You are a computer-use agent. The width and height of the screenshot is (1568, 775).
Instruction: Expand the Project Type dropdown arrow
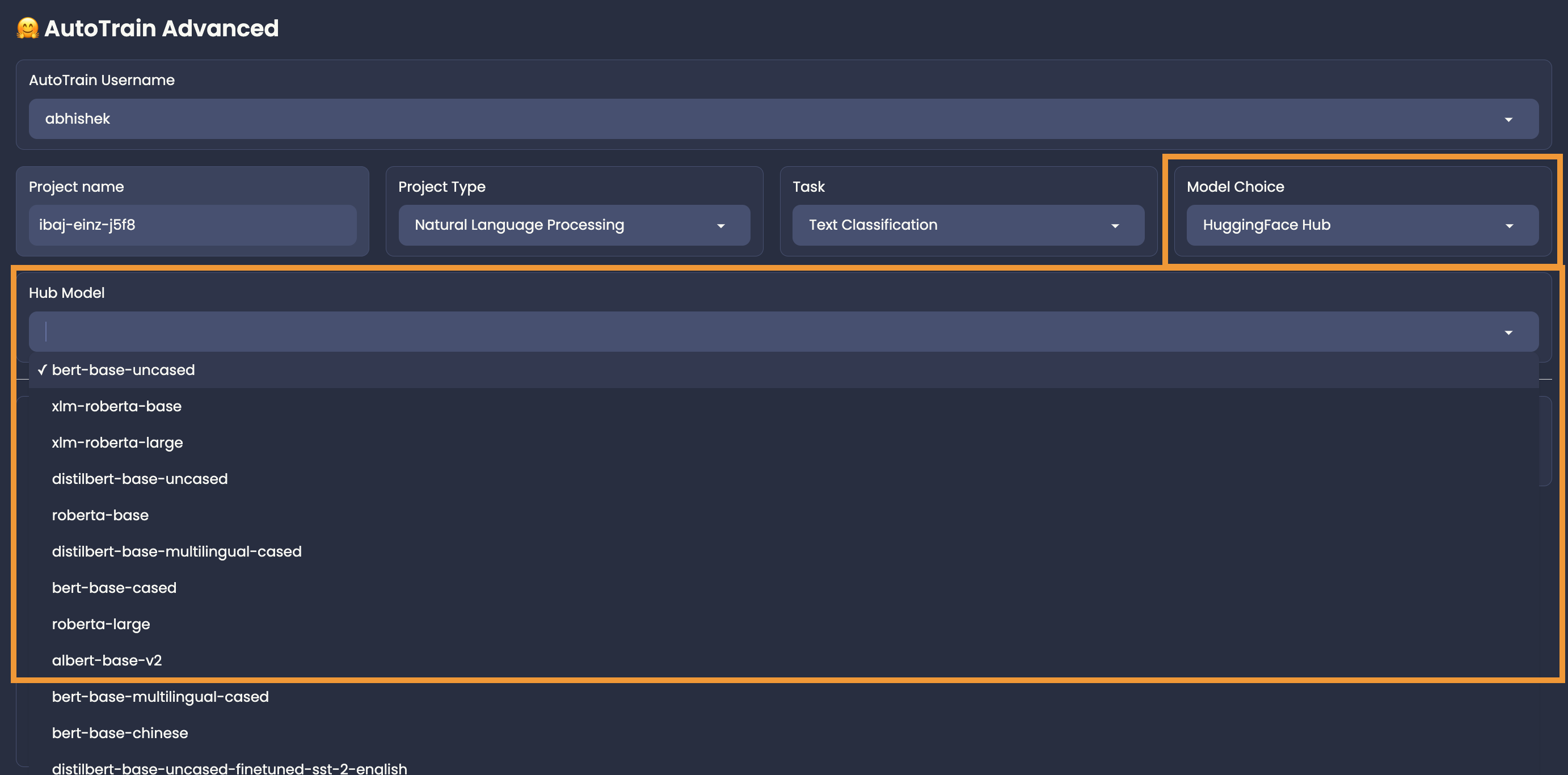[720, 226]
